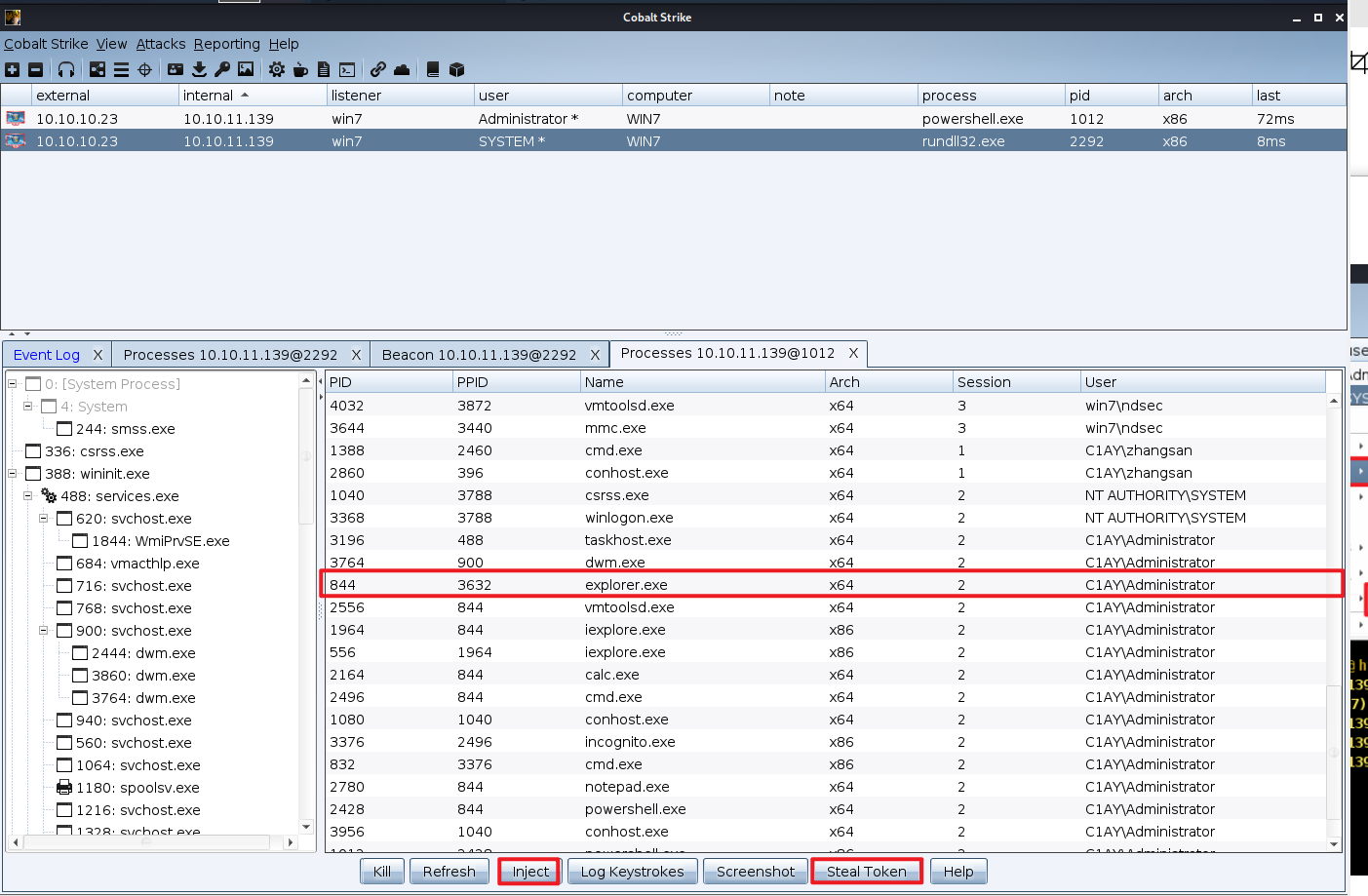
Task: Click the Refresh button
Action: [449, 872]
